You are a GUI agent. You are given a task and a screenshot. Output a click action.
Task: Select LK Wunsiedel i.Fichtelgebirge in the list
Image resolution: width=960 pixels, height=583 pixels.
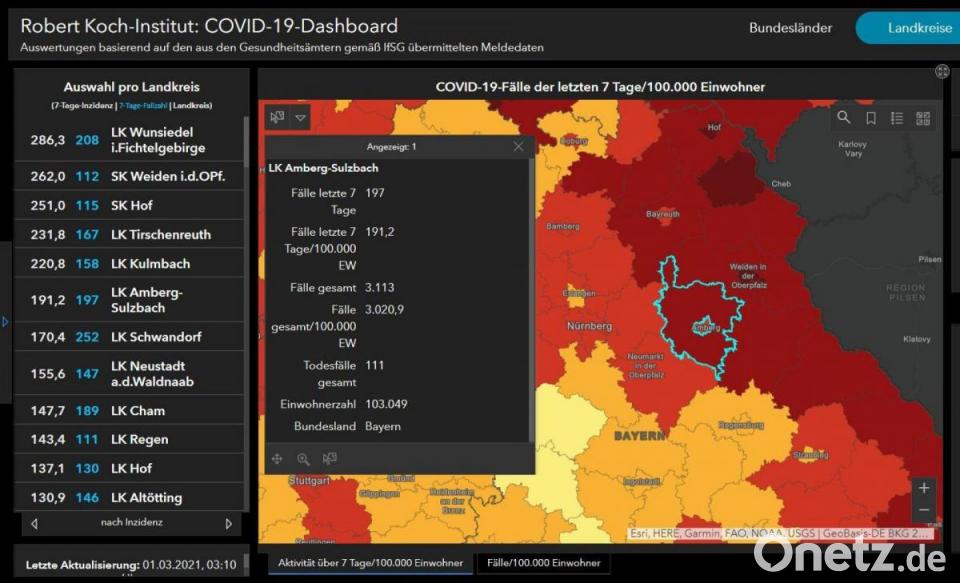click(129, 140)
